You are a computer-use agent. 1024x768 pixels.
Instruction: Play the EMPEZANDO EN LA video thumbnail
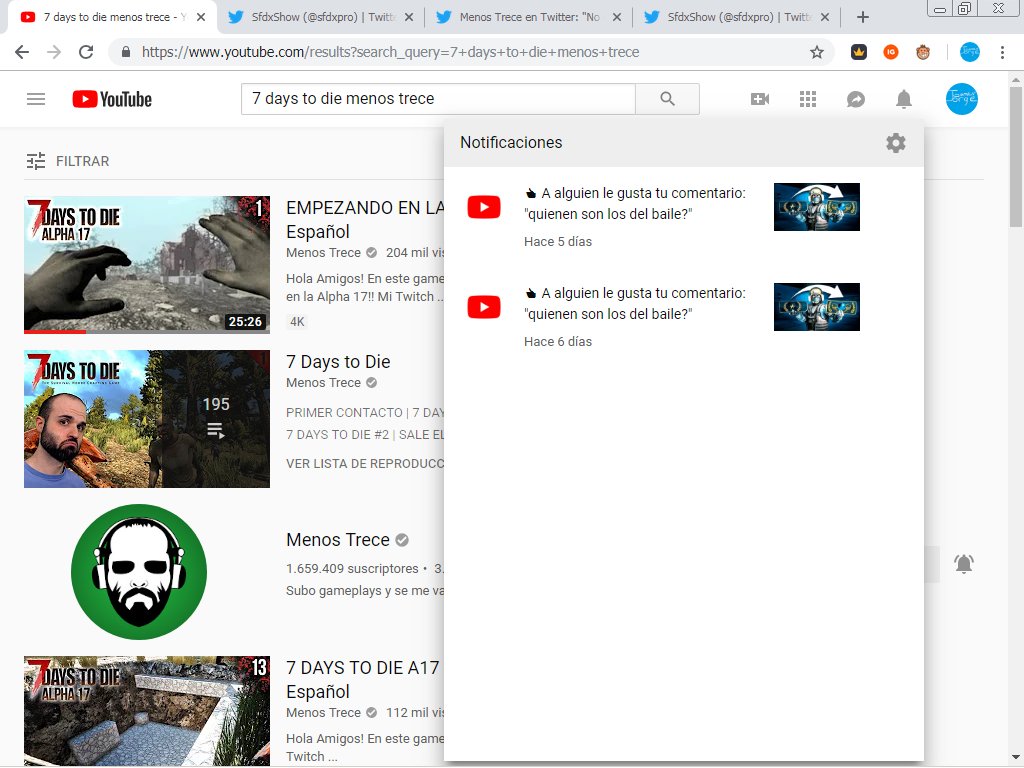147,264
